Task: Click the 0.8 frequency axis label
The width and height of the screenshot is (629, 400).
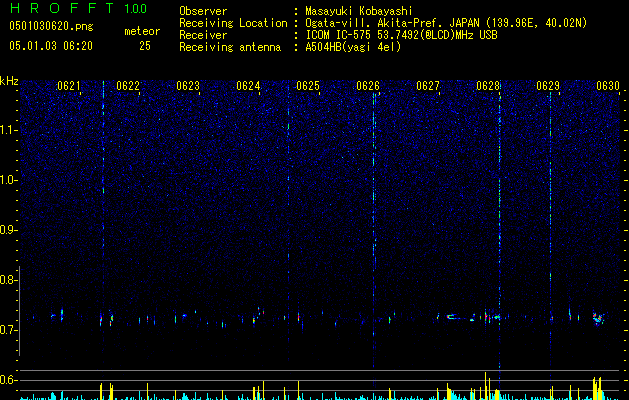Action: (x=7, y=280)
